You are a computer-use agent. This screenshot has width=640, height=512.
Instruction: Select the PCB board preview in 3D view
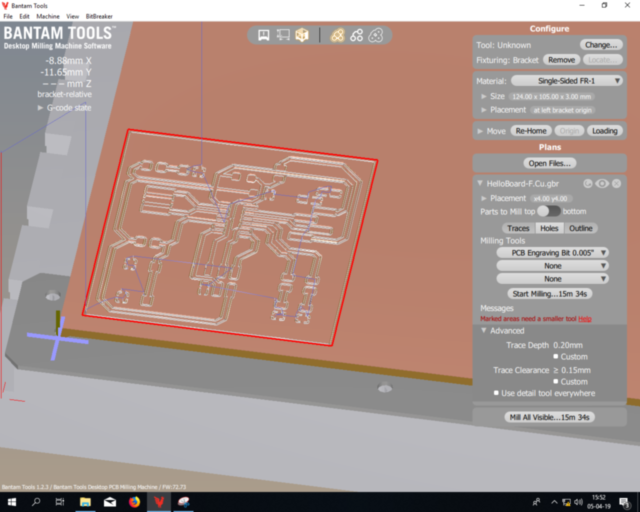230,237
